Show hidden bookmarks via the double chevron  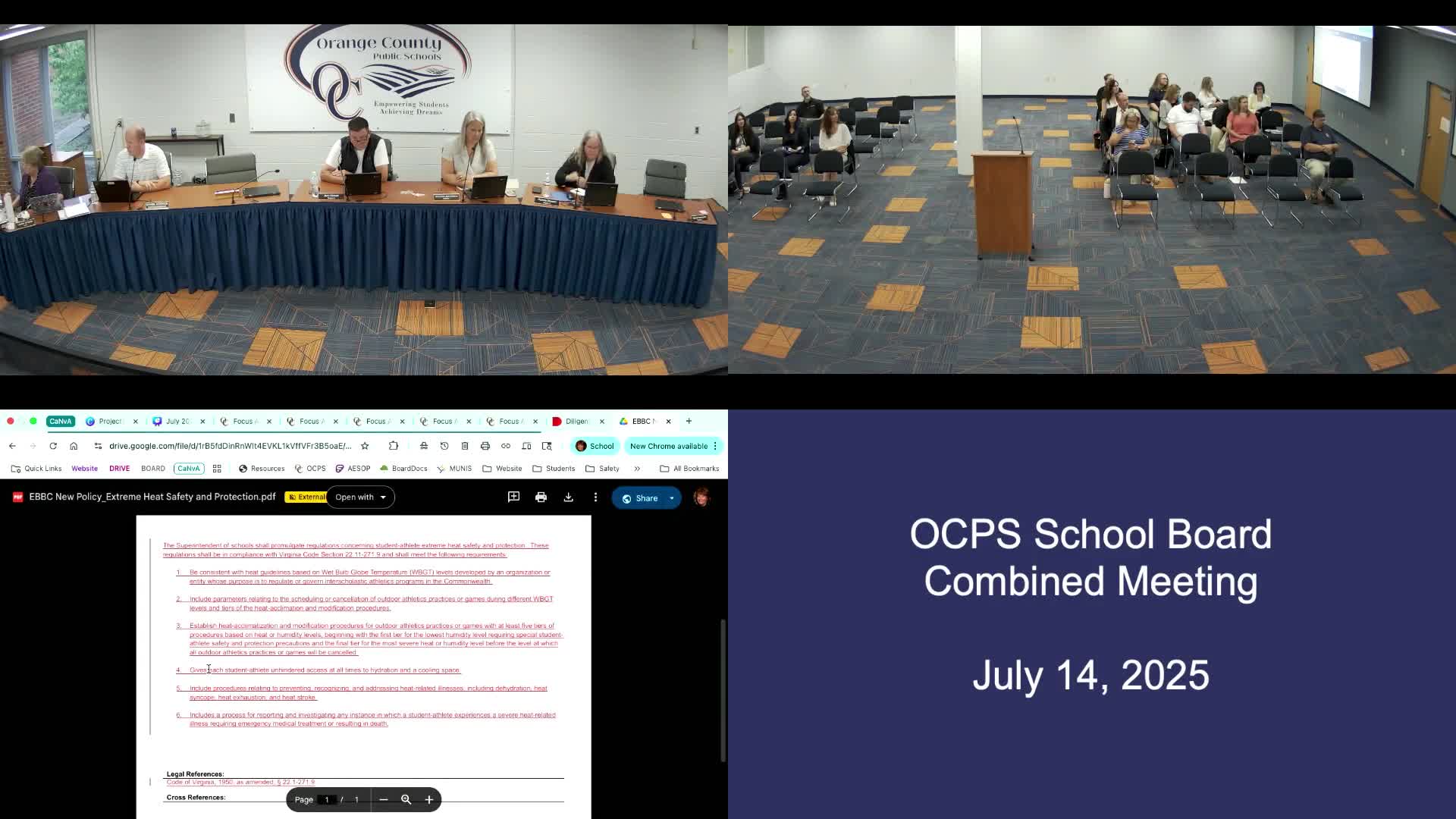[x=637, y=469]
